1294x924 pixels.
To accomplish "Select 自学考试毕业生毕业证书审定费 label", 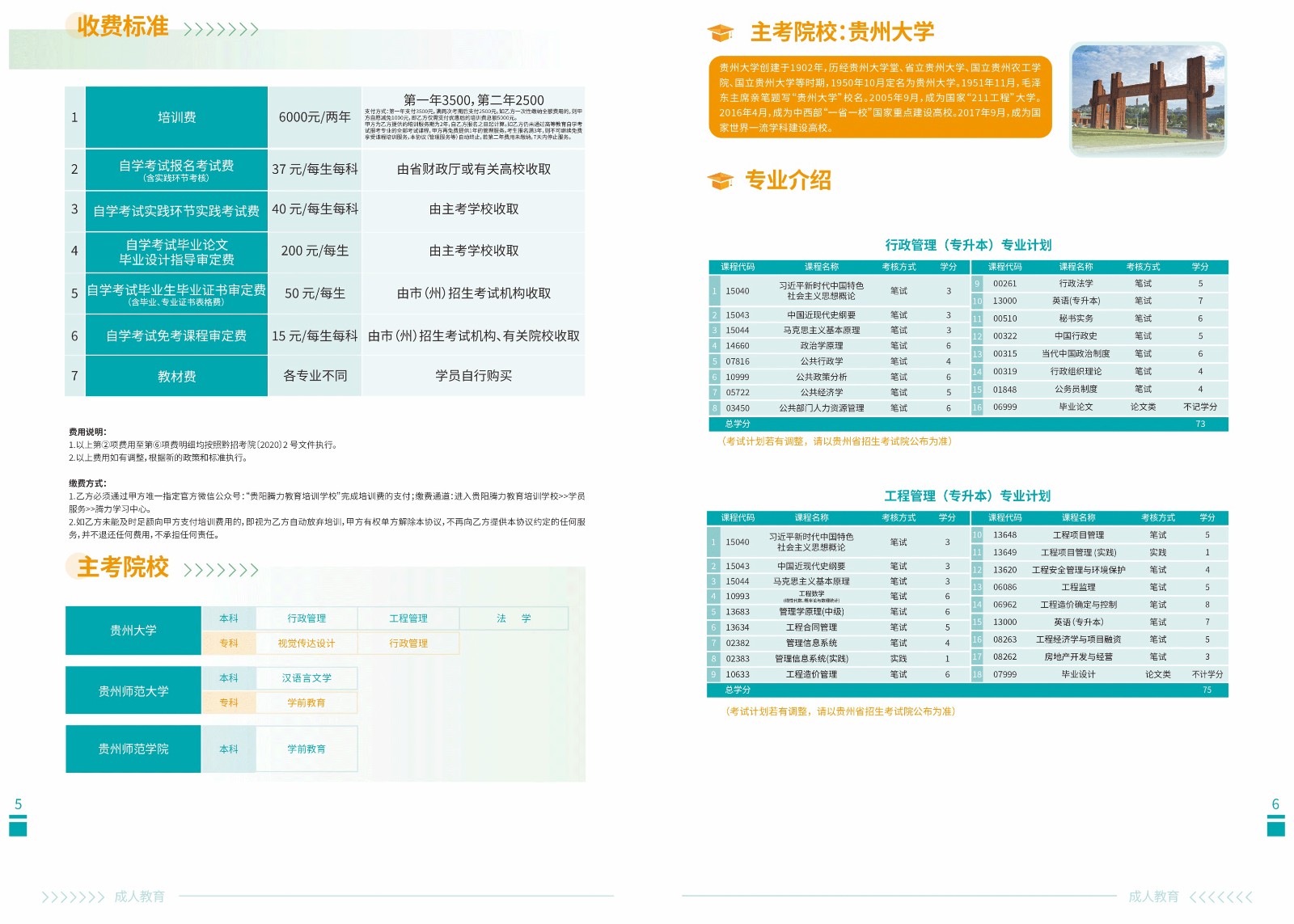I will click(176, 289).
